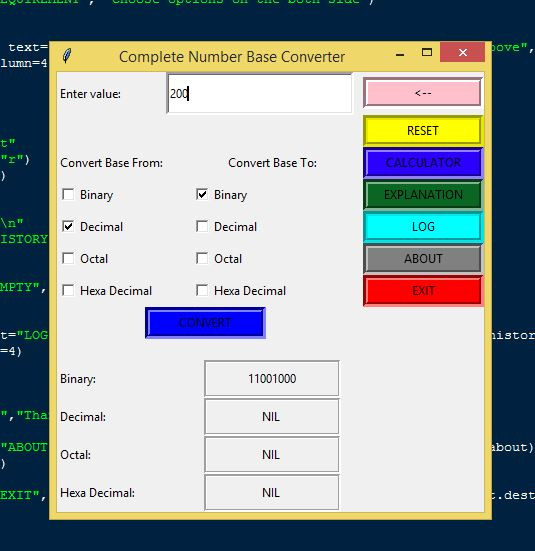Click the Hexa Decimal result box showing NIL
This screenshot has width=535, height=551.
tap(272, 492)
